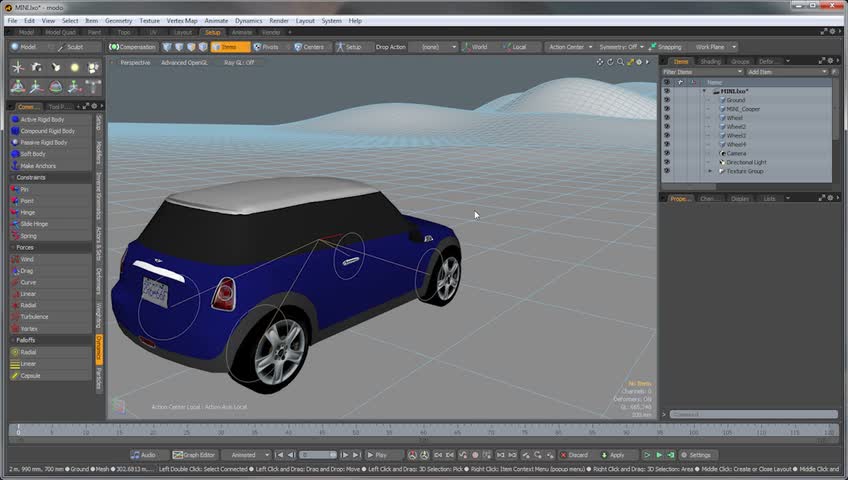Pick the Capsule falloff
Image resolution: width=848 pixels, height=480 pixels.
point(30,376)
